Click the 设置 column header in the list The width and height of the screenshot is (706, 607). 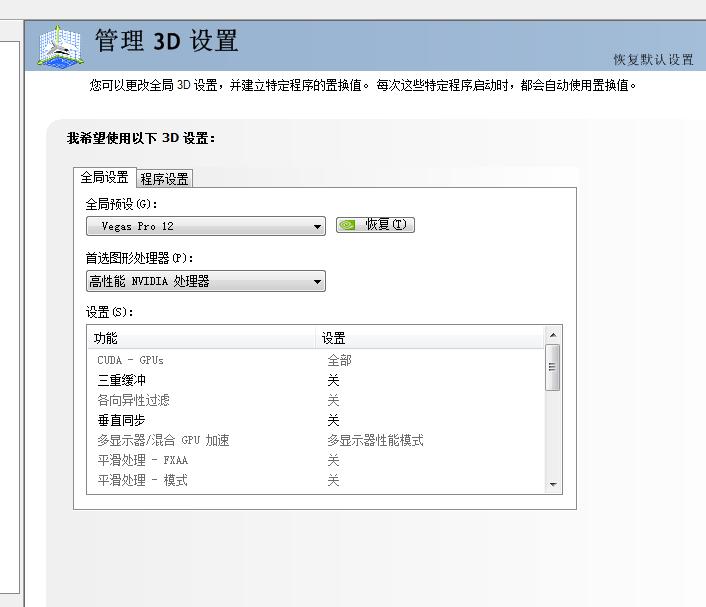coord(430,338)
